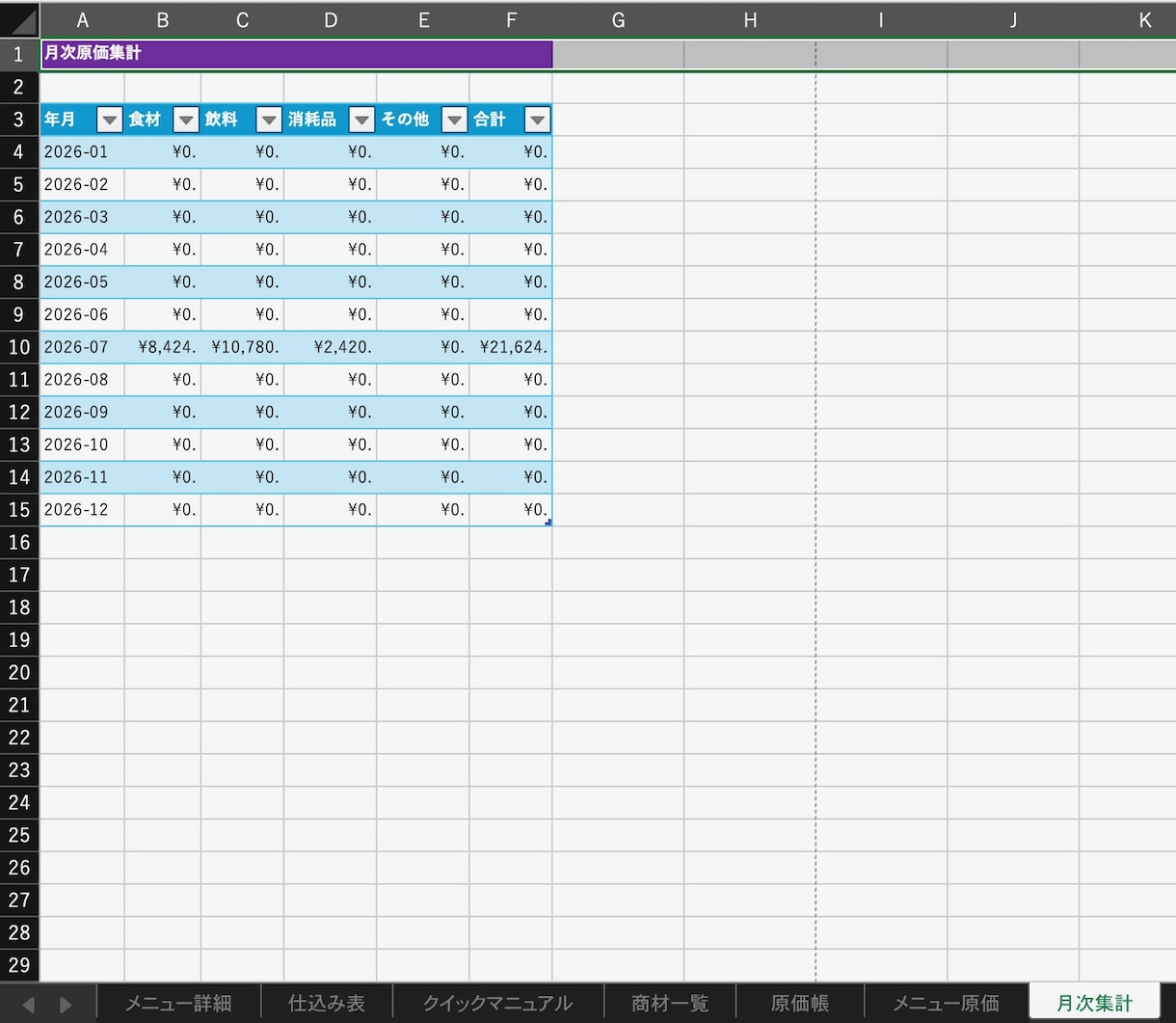Click the previous sheet navigation arrow
Viewport: 1176px width, 1023px height.
(x=28, y=1005)
